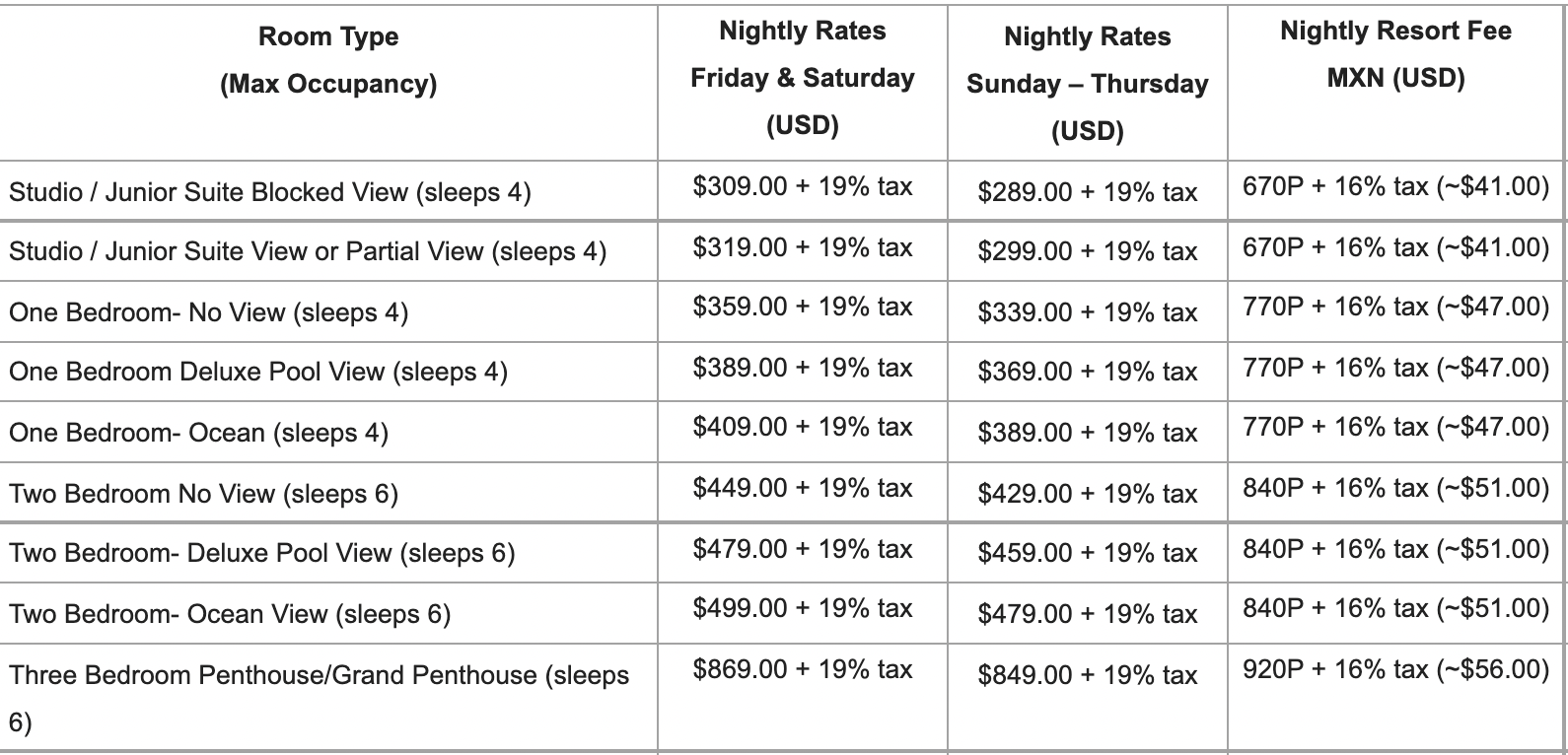Click One Bedroom- No View room type

(x=208, y=313)
